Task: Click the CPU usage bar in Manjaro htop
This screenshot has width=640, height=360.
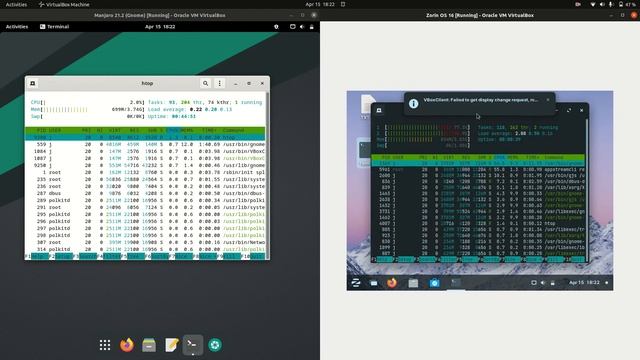Action: 88,102
